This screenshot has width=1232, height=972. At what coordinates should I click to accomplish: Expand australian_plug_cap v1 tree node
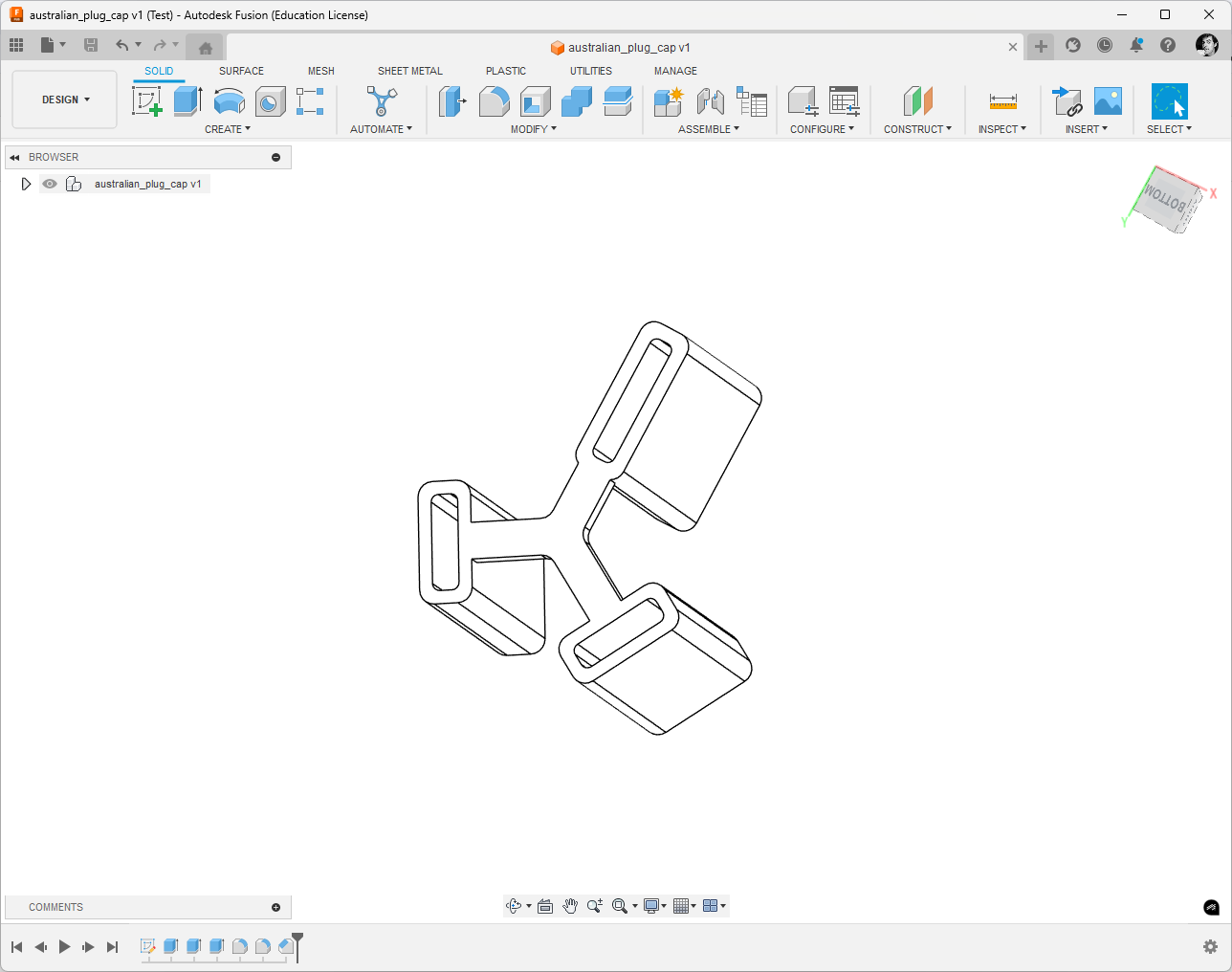pyautogui.click(x=26, y=184)
